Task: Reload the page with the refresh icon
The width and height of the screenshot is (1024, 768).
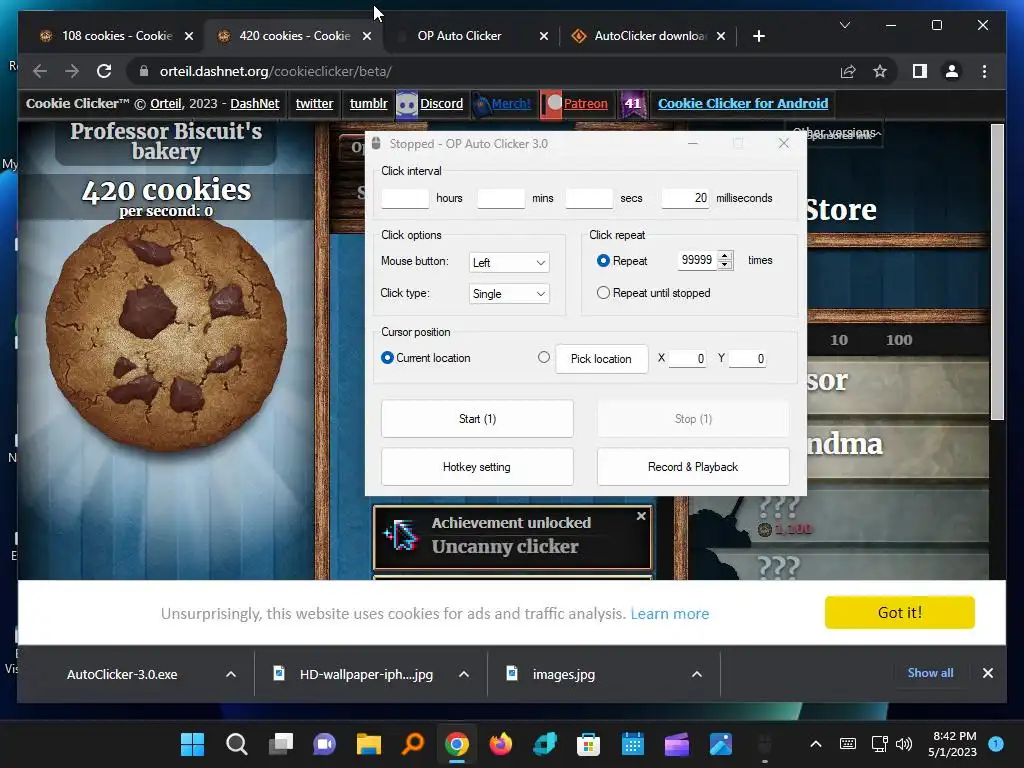Action: 104,71
